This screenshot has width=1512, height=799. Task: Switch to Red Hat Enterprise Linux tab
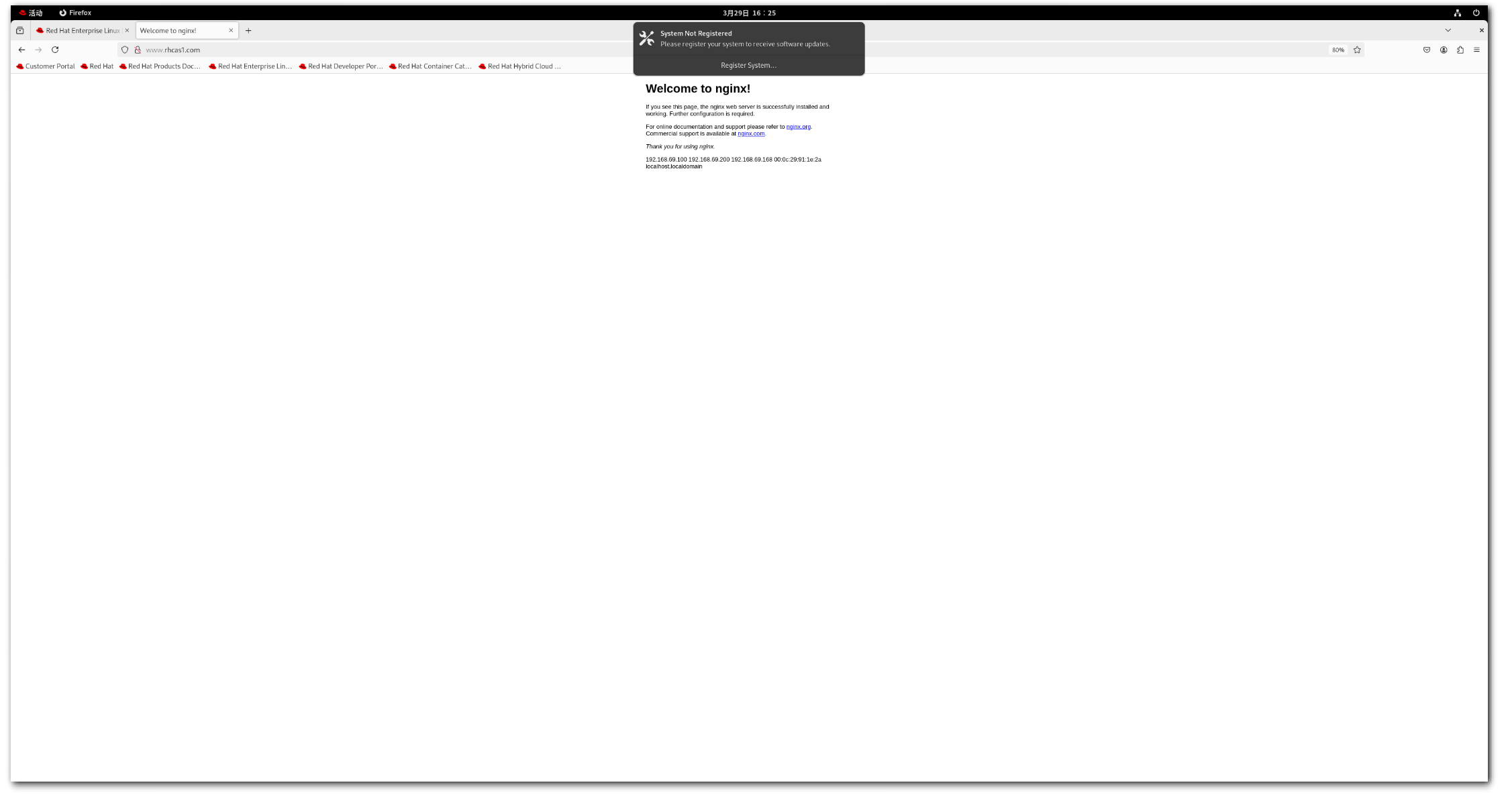coord(79,31)
